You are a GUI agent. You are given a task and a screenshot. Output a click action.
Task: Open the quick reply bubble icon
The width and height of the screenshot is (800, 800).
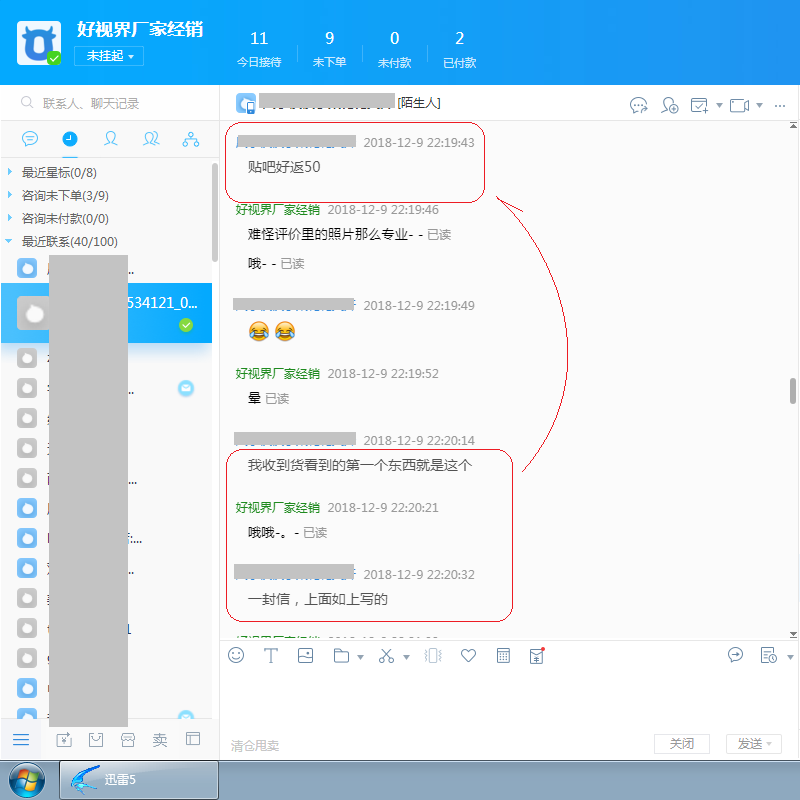tap(735, 655)
